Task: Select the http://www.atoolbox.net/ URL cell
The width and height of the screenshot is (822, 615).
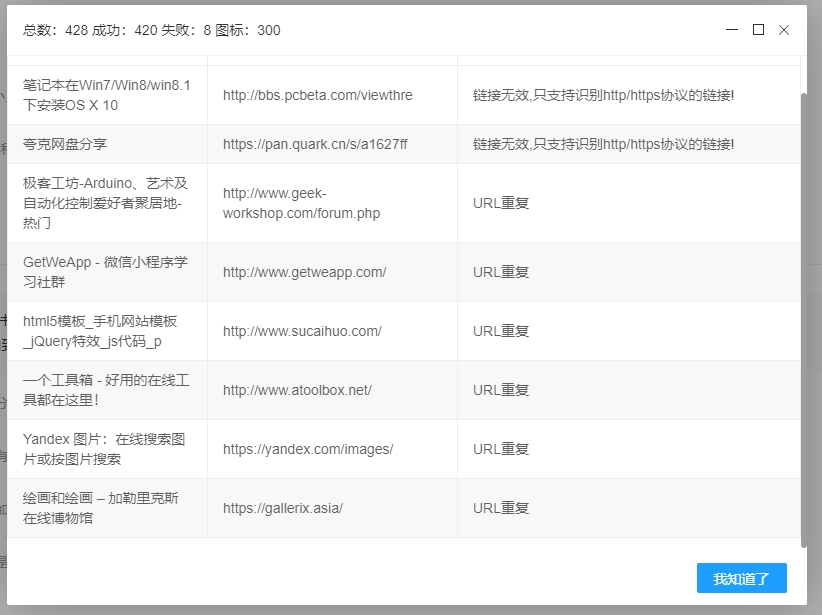Action: pyautogui.click(x=332, y=390)
